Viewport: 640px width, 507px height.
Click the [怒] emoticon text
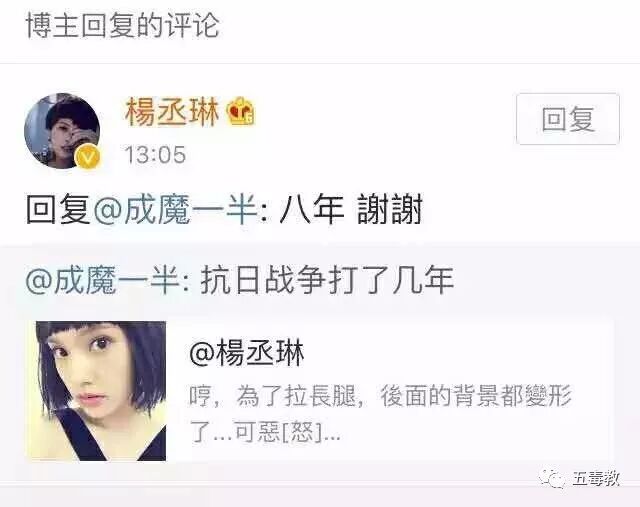tap(302, 431)
